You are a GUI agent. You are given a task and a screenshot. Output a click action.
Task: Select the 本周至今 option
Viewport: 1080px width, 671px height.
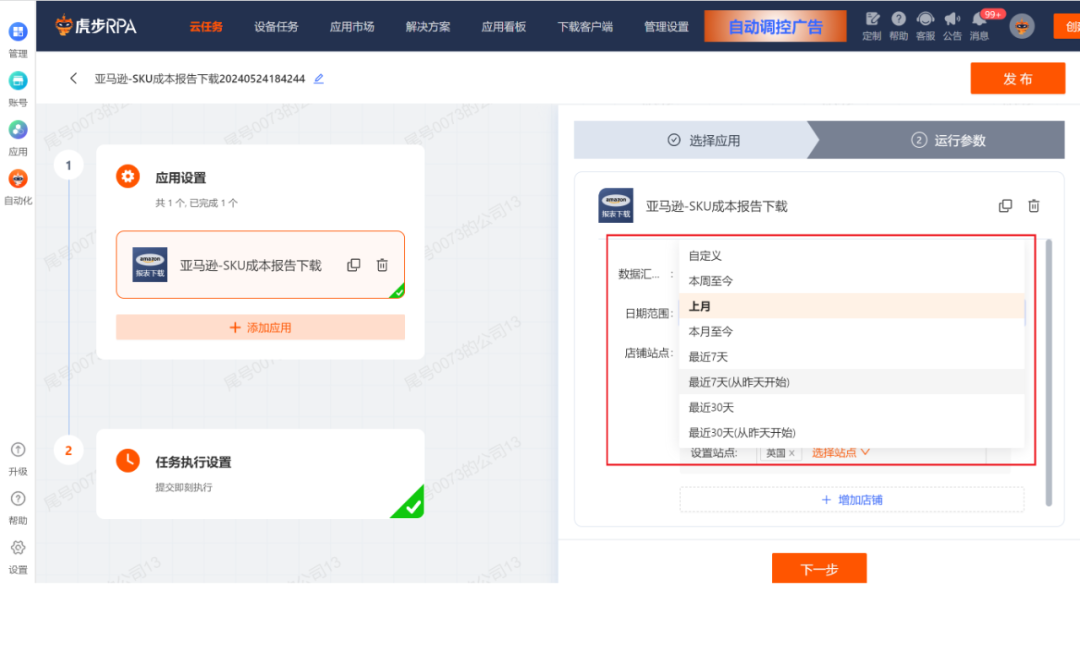pyautogui.click(x=851, y=281)
